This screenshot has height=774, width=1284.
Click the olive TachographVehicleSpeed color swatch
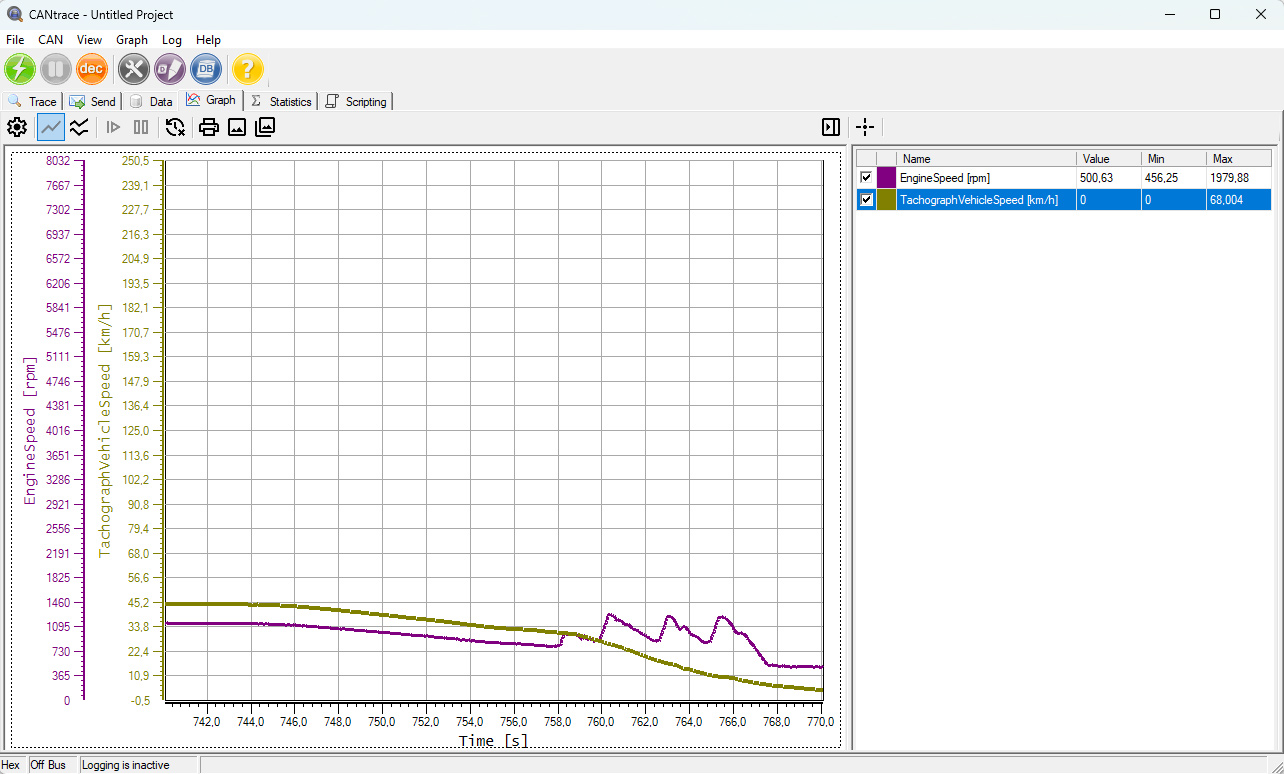point(887,200)
